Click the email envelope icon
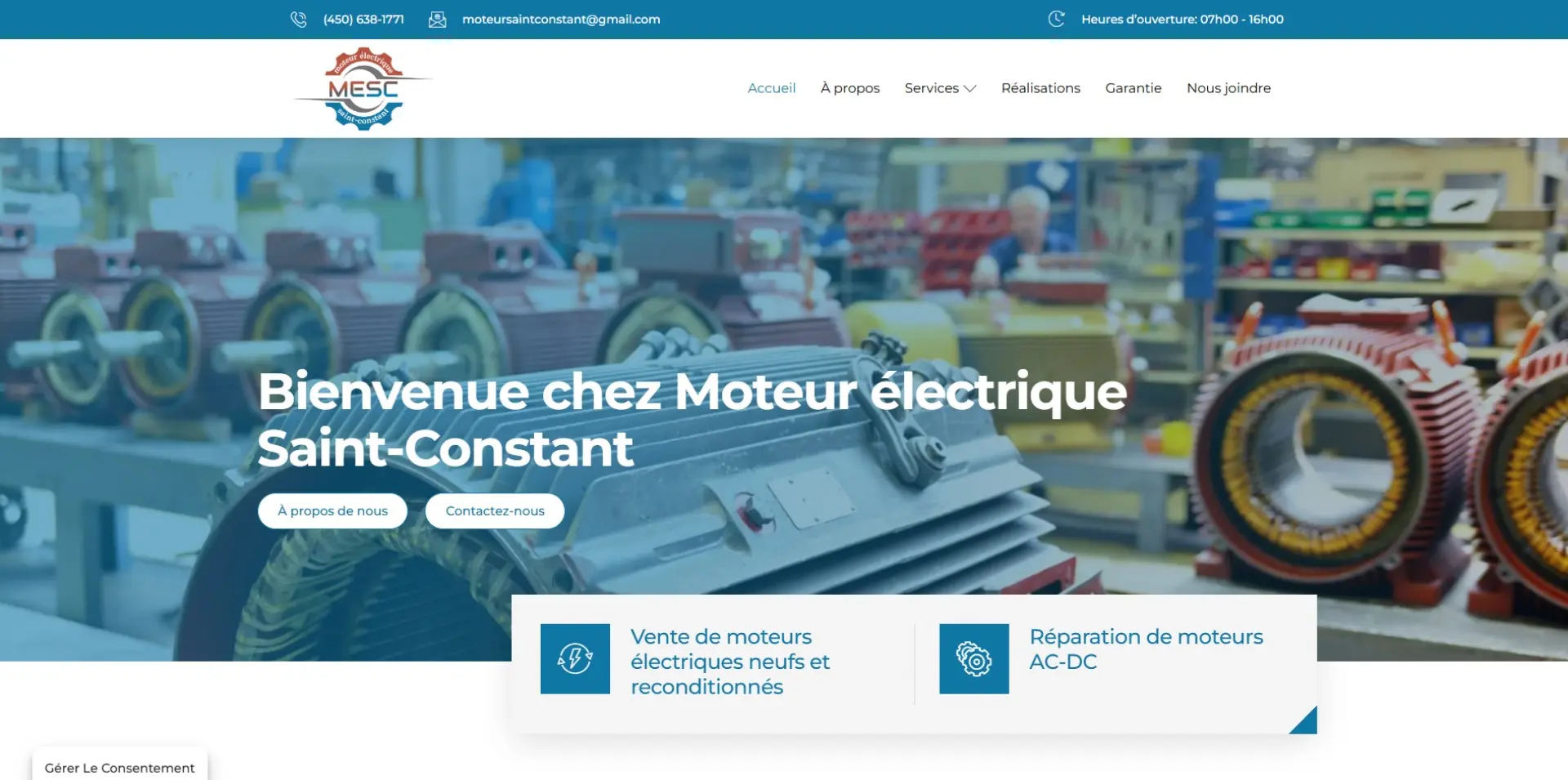1568x780 pixels. click(x=438, y=19)
